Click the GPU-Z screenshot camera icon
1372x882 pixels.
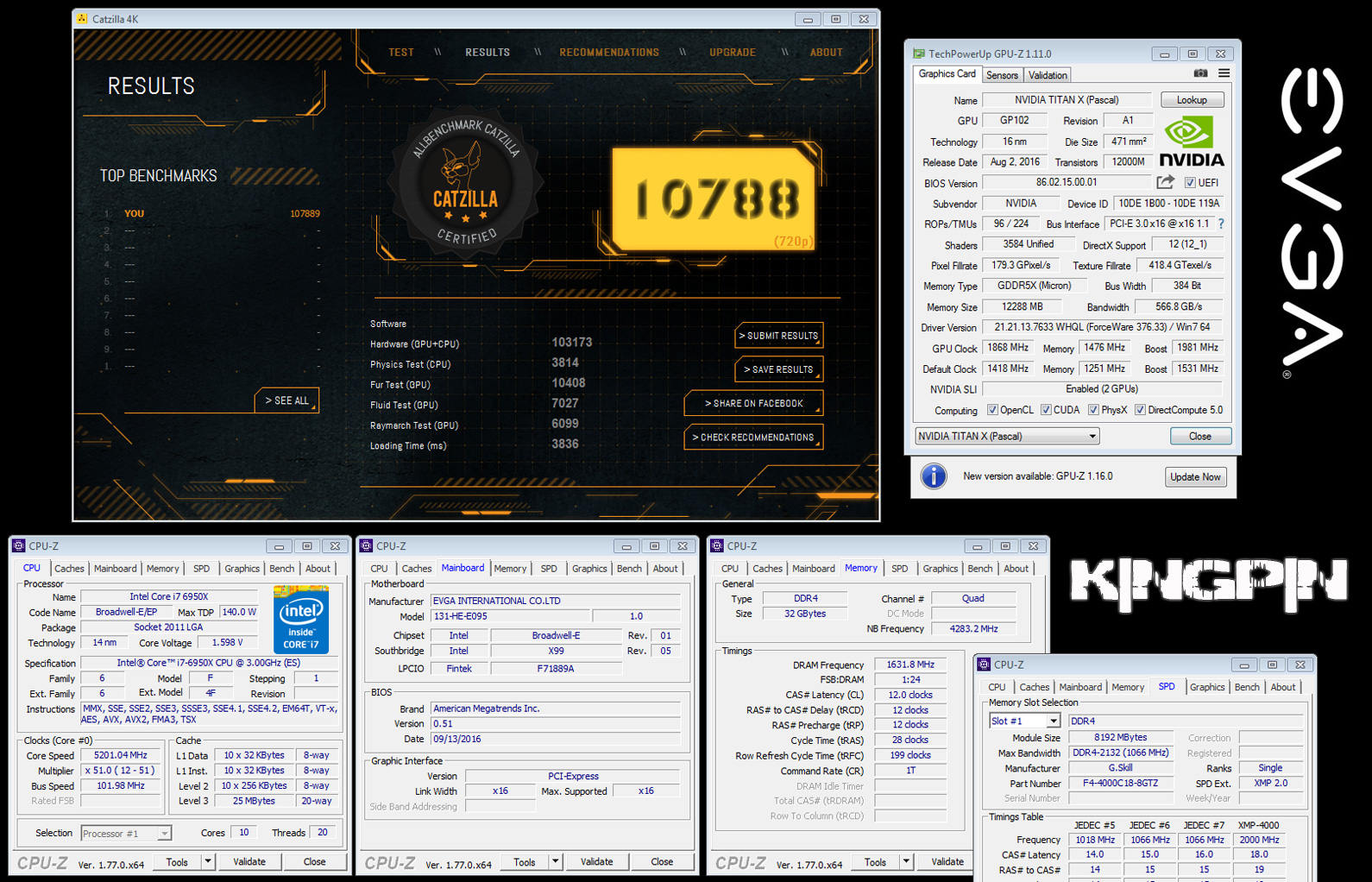coord(1200,73)
